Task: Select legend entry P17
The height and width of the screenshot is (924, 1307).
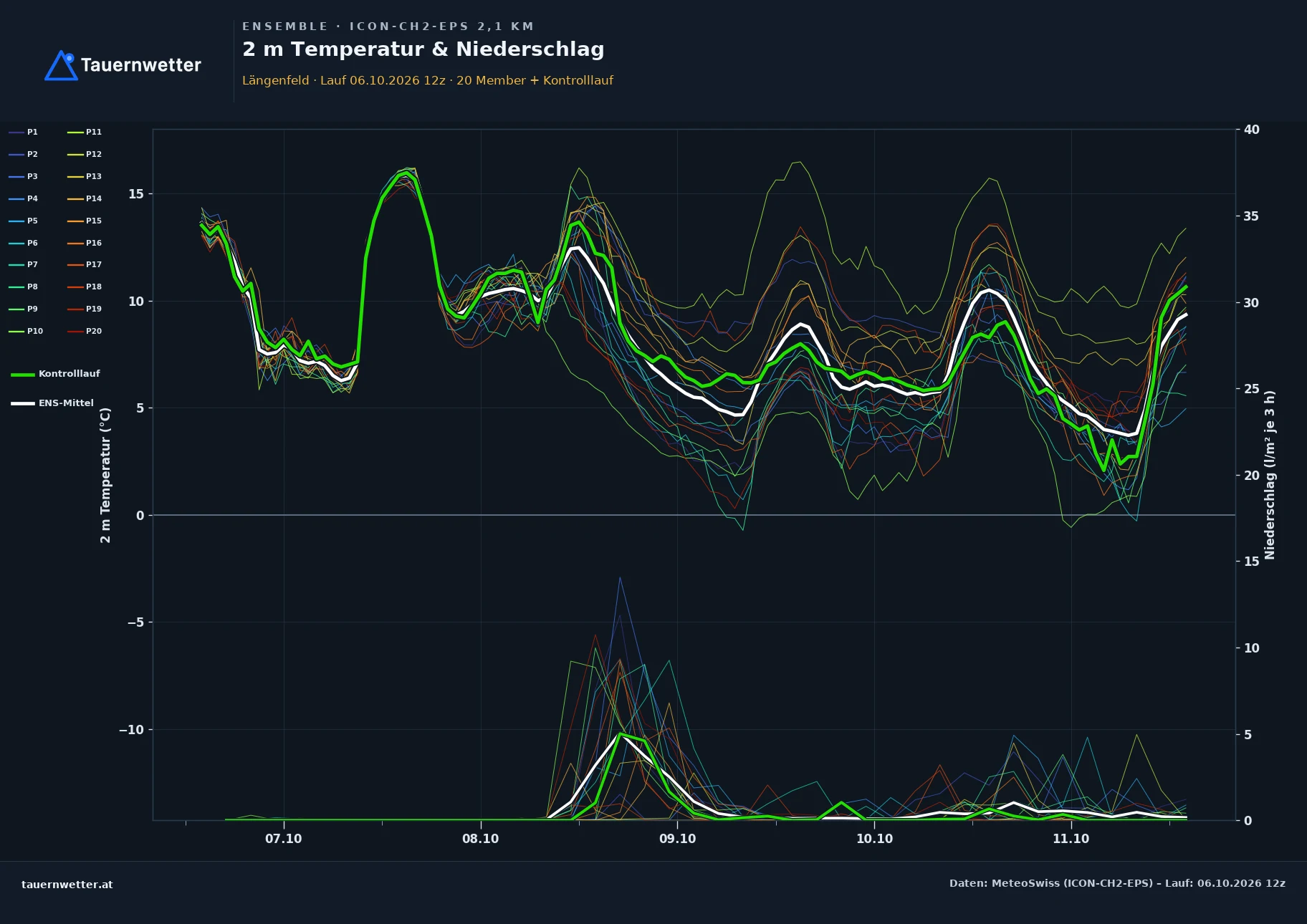Action: tap(85, 264)
